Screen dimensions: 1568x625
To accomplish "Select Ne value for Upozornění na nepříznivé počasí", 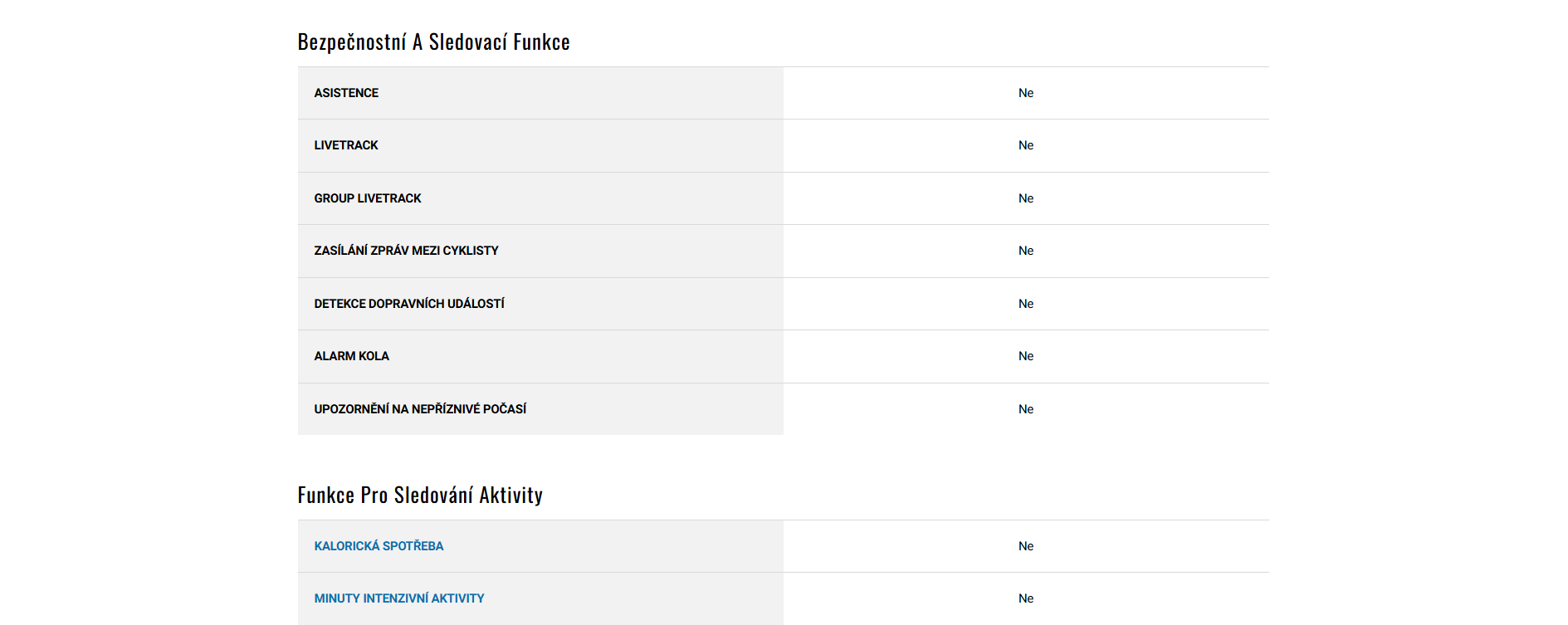I will [1026, 409].
